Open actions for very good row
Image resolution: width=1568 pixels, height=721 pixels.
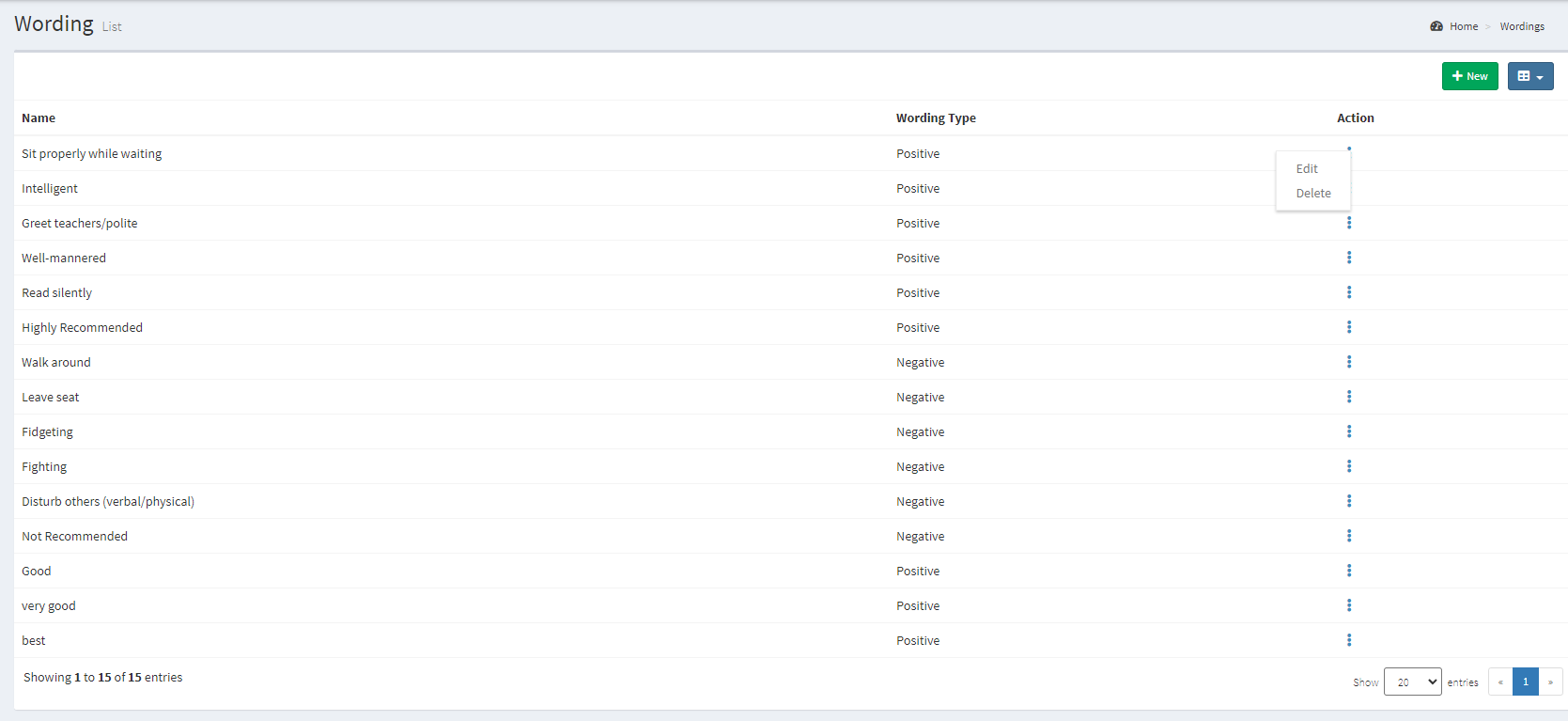coord(1348,605)
